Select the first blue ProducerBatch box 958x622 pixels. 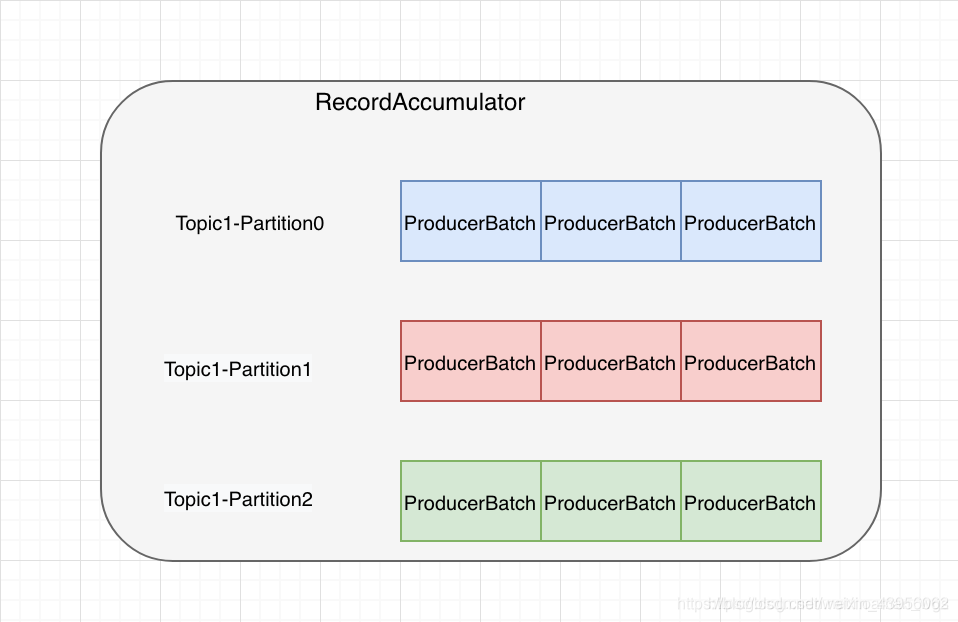point(470,222)
